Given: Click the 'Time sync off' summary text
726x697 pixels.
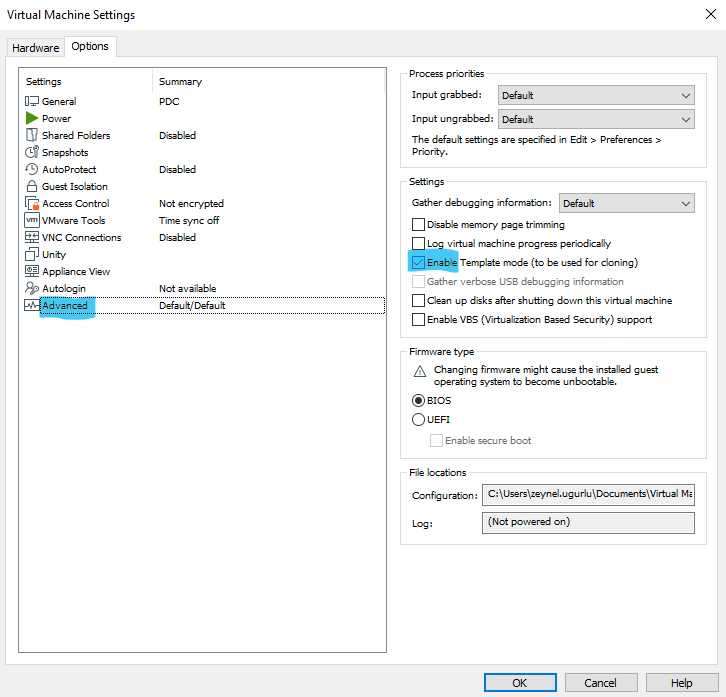Looking at the screenshot, I should click(189, 220).
